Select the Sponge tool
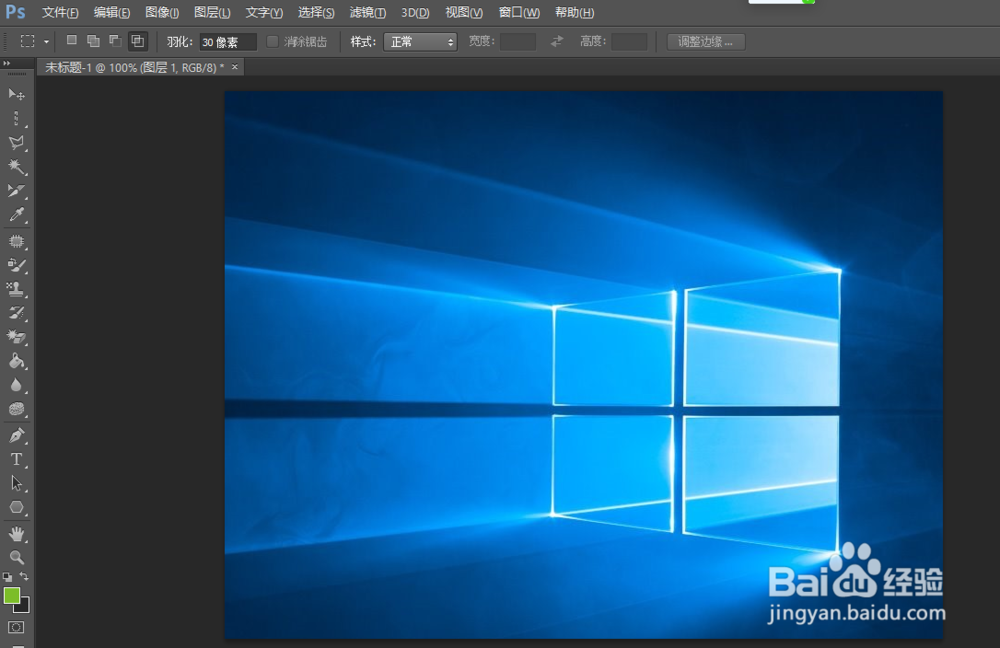The image size is (1000, 648). tap(17, 409)
